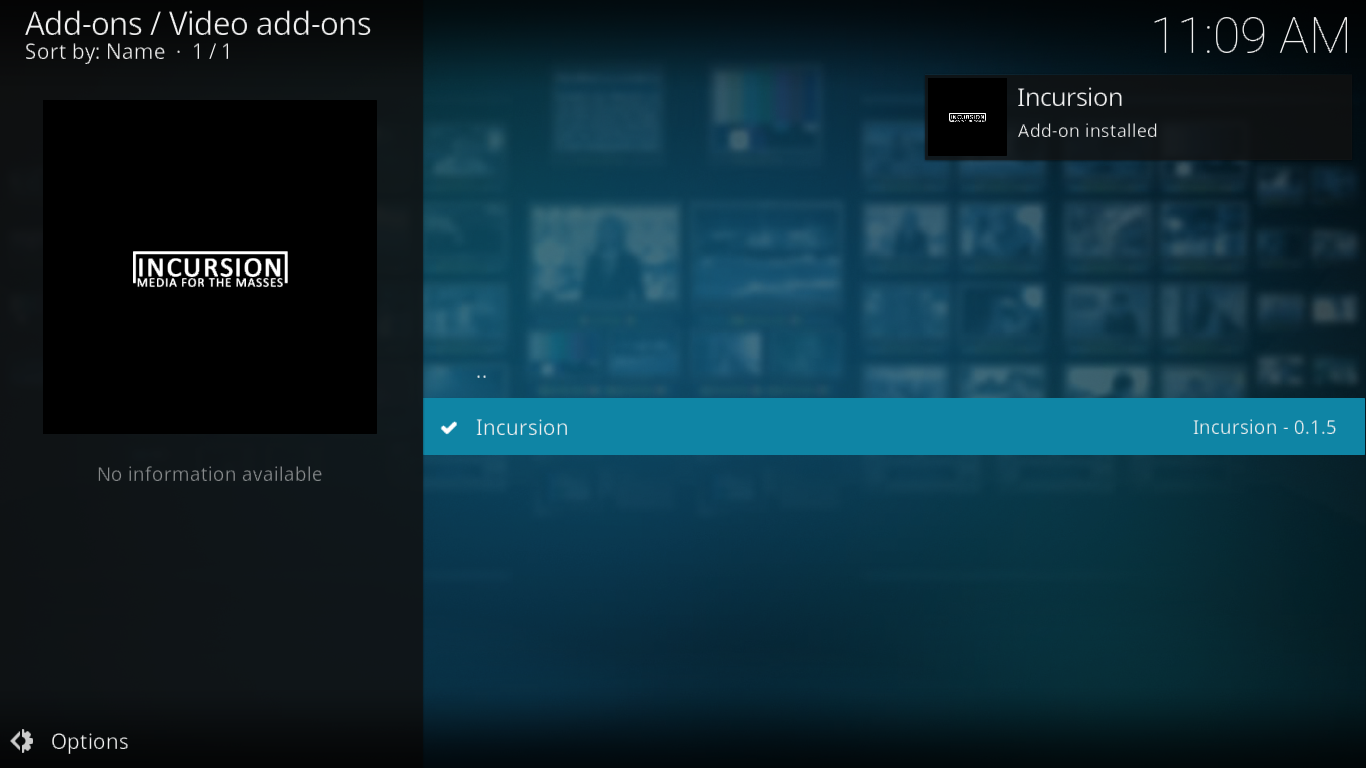Screen dimensions: 1366x768
Task: Click the 'Add-on installed' notification text
Action: click(1087, 131)
